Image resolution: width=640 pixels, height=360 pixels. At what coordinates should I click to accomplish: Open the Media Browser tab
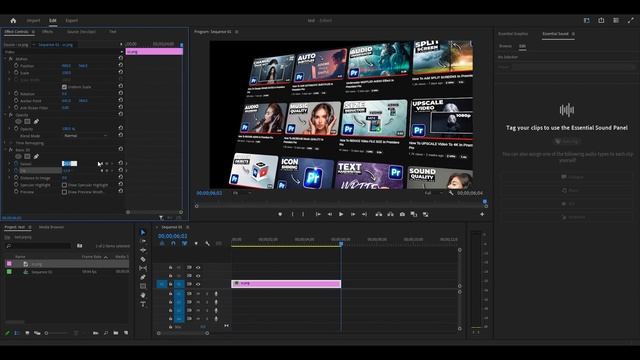51,227
